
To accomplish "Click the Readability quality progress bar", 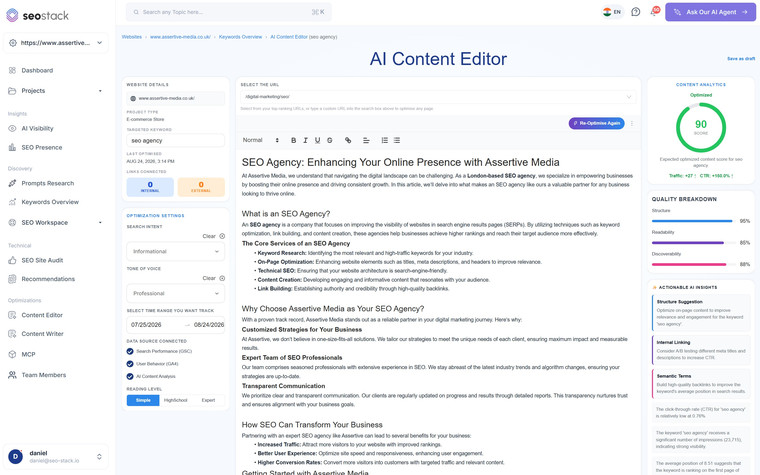I will click(694, 243).
